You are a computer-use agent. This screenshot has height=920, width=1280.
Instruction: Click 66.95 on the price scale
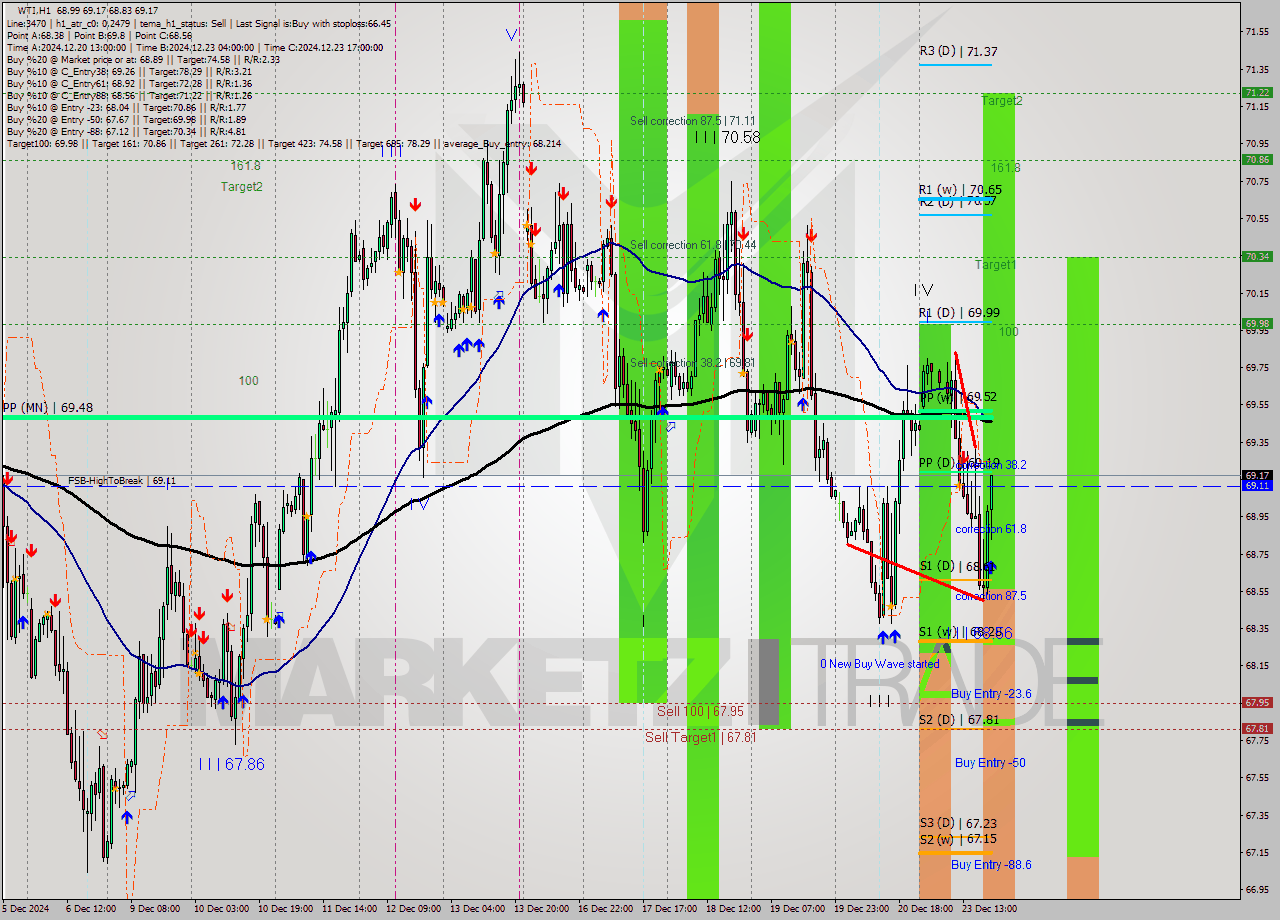[1257, 889]
